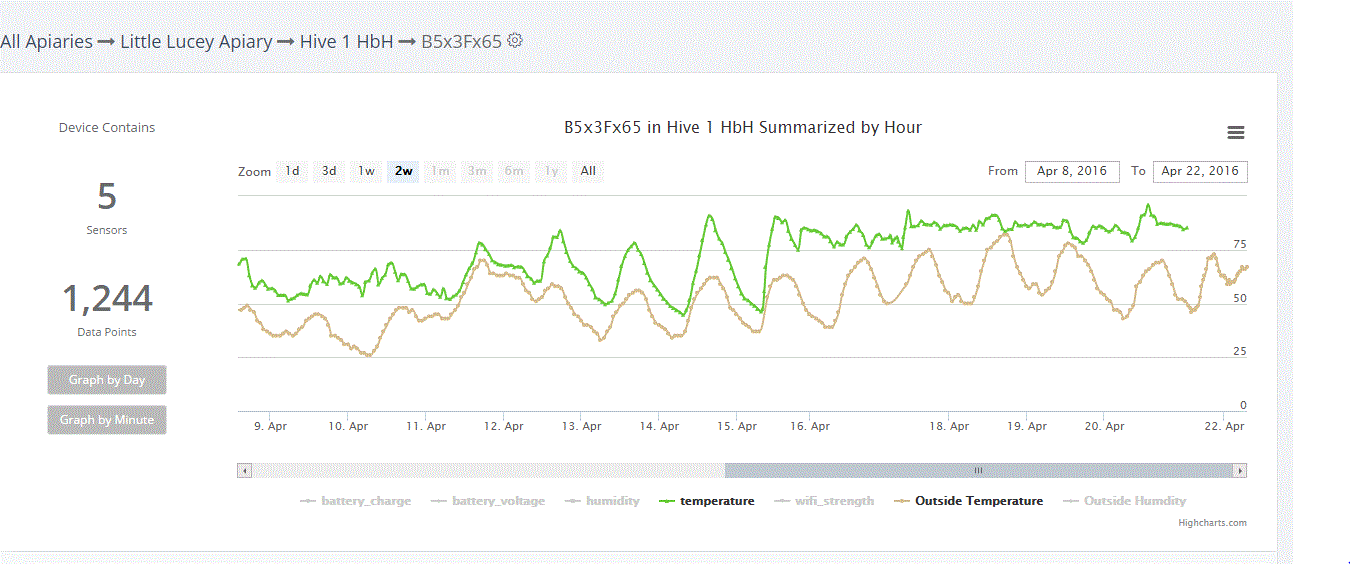Click the Graph by Day button
1350x564 pixels.
(x=107, y=380)
